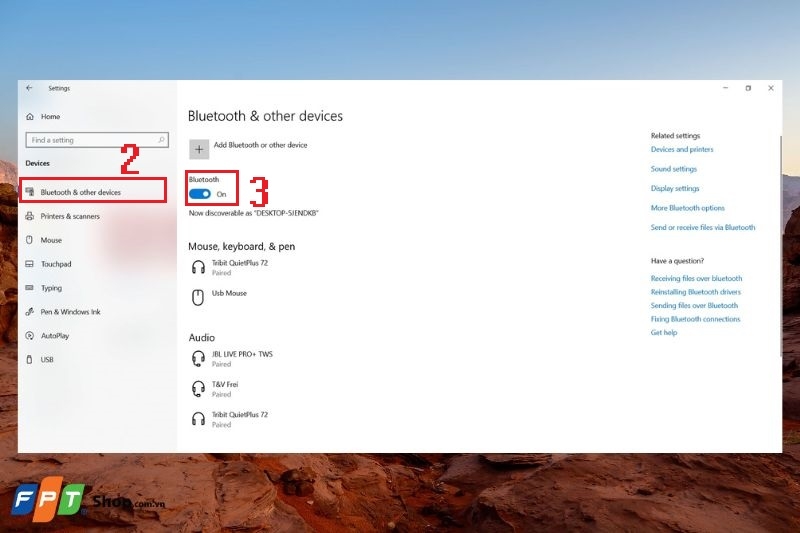Click the Touchpad sidebar icon
The image size is (800, 533).
point(30,264)
